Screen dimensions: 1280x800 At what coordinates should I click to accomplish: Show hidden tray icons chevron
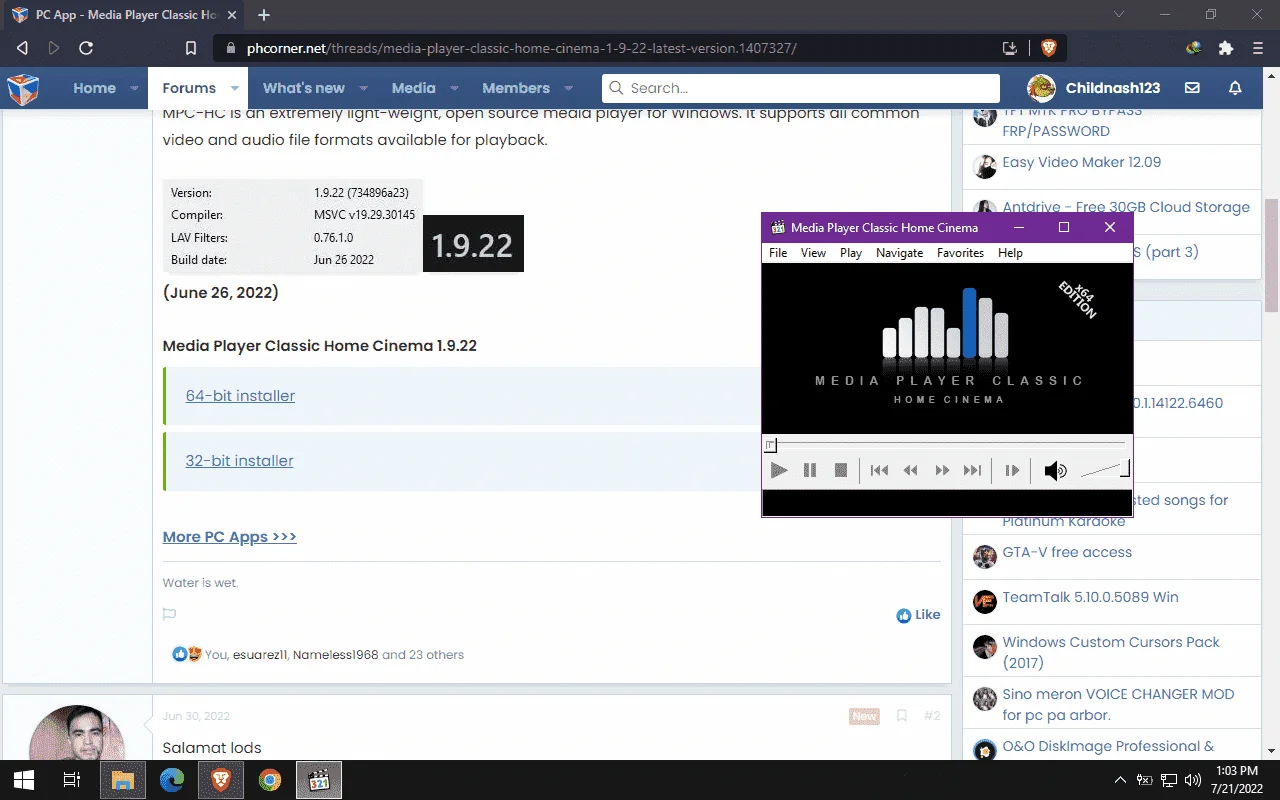coord(1120,780)
